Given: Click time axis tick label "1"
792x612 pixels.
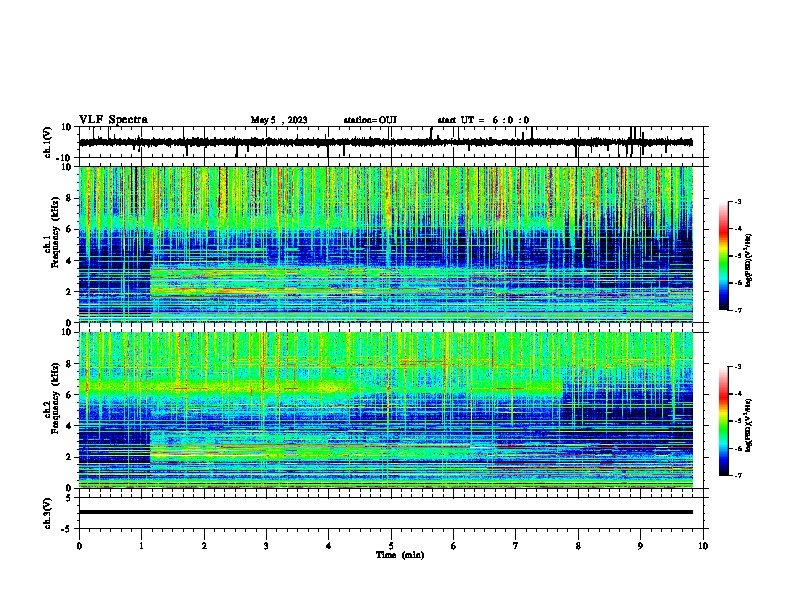Looking at the screenshot, I should (x=142, y=546).
